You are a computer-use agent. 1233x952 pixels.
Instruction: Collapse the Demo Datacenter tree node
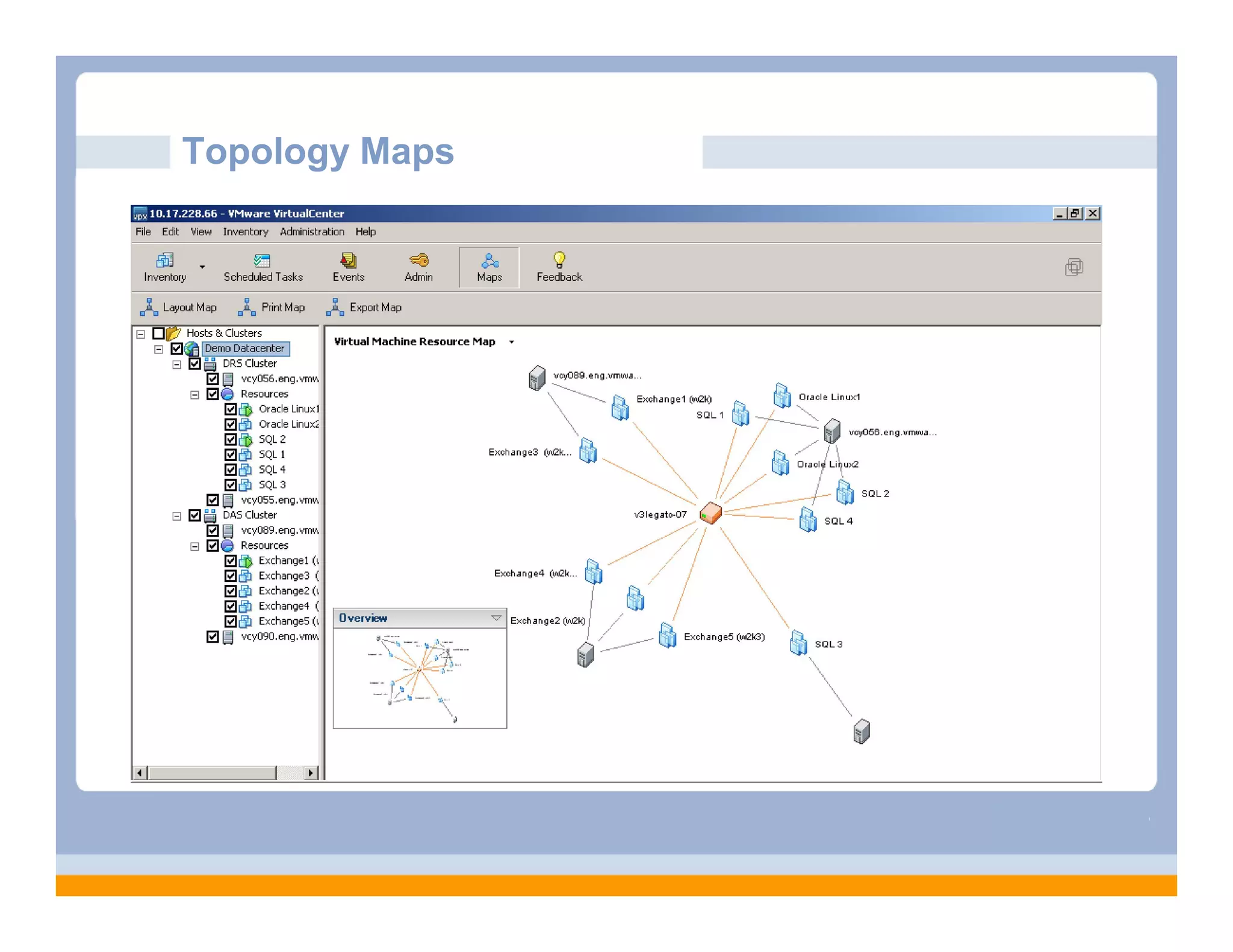(158, 349)
